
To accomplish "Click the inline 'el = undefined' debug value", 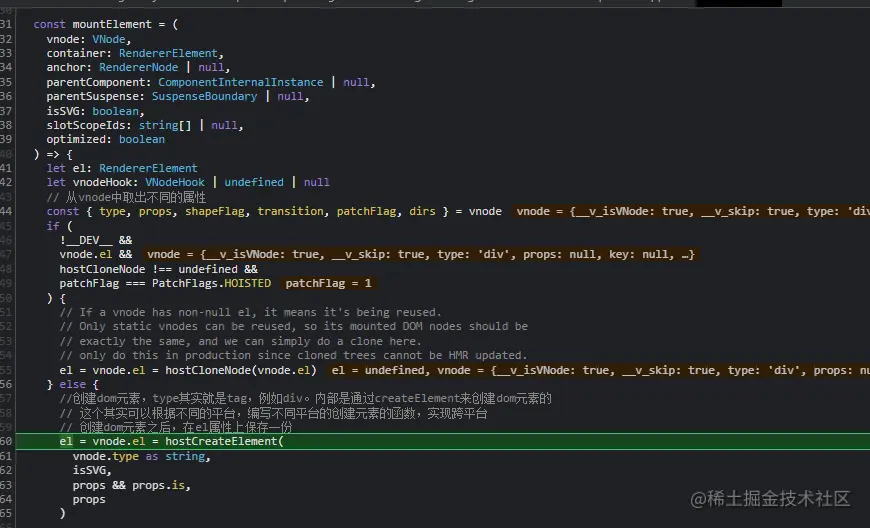I will click(x=378, y=370).
